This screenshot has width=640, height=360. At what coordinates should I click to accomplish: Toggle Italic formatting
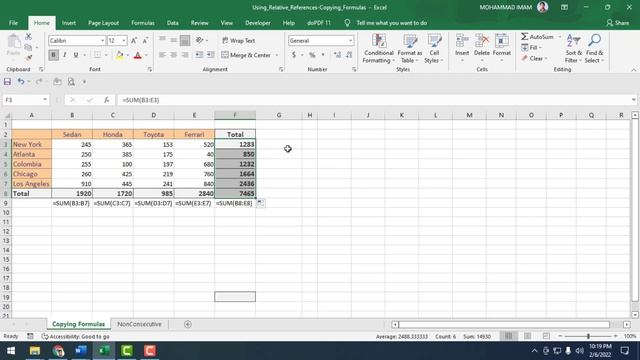pyautogui.click(x=64, y=55)
